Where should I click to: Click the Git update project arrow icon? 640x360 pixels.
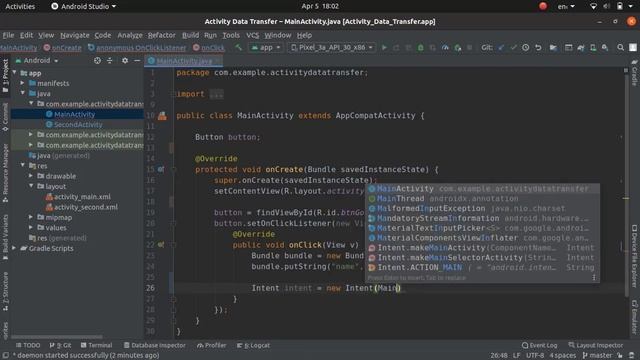501,47
